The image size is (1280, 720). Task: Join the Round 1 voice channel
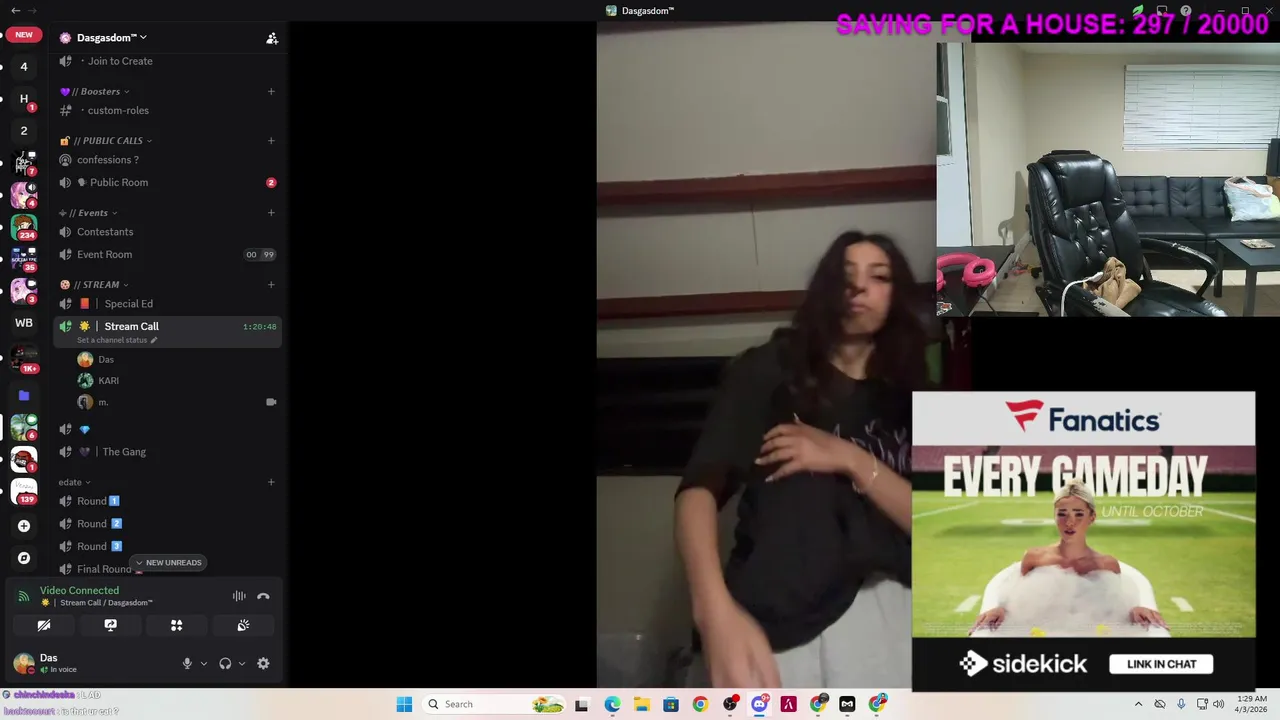tap(98, 501)
